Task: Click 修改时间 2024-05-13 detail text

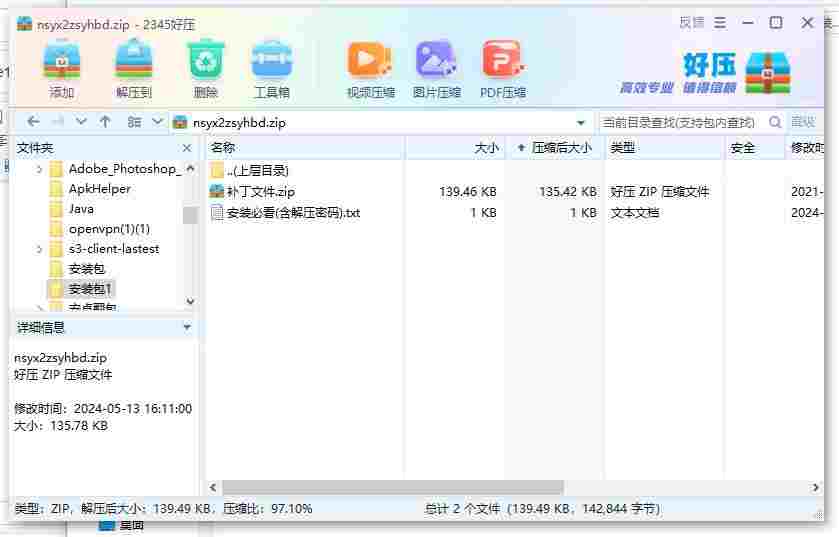Action: pos(103,409)
